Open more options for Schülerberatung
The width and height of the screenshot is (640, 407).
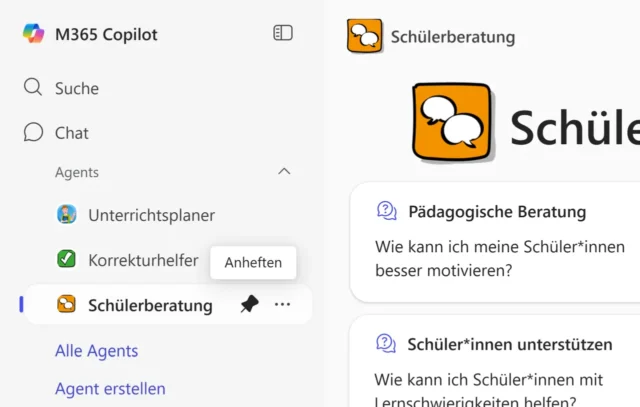[283, 305]
